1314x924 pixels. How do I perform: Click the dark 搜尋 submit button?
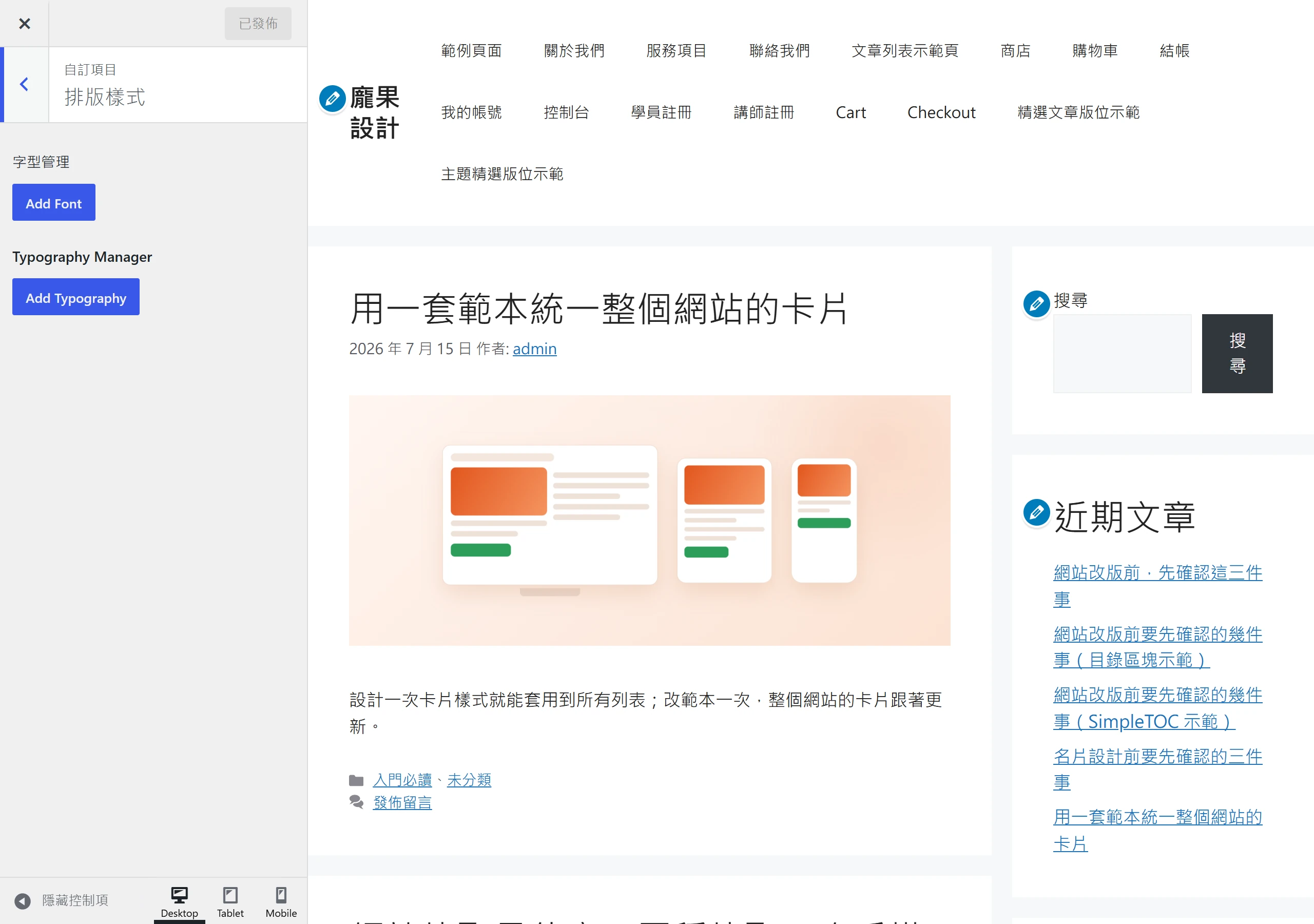pyautogui.click(x=1238, y=353)
